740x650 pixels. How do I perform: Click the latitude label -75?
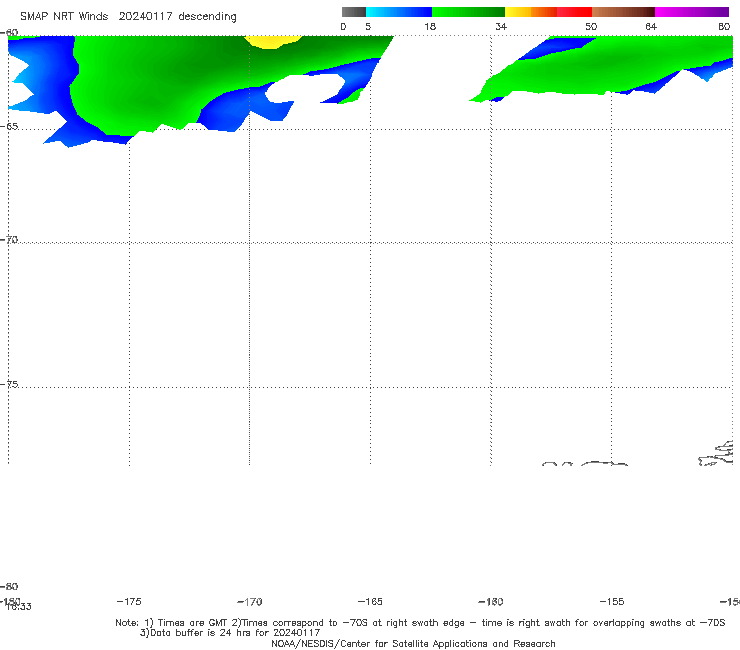9,384
